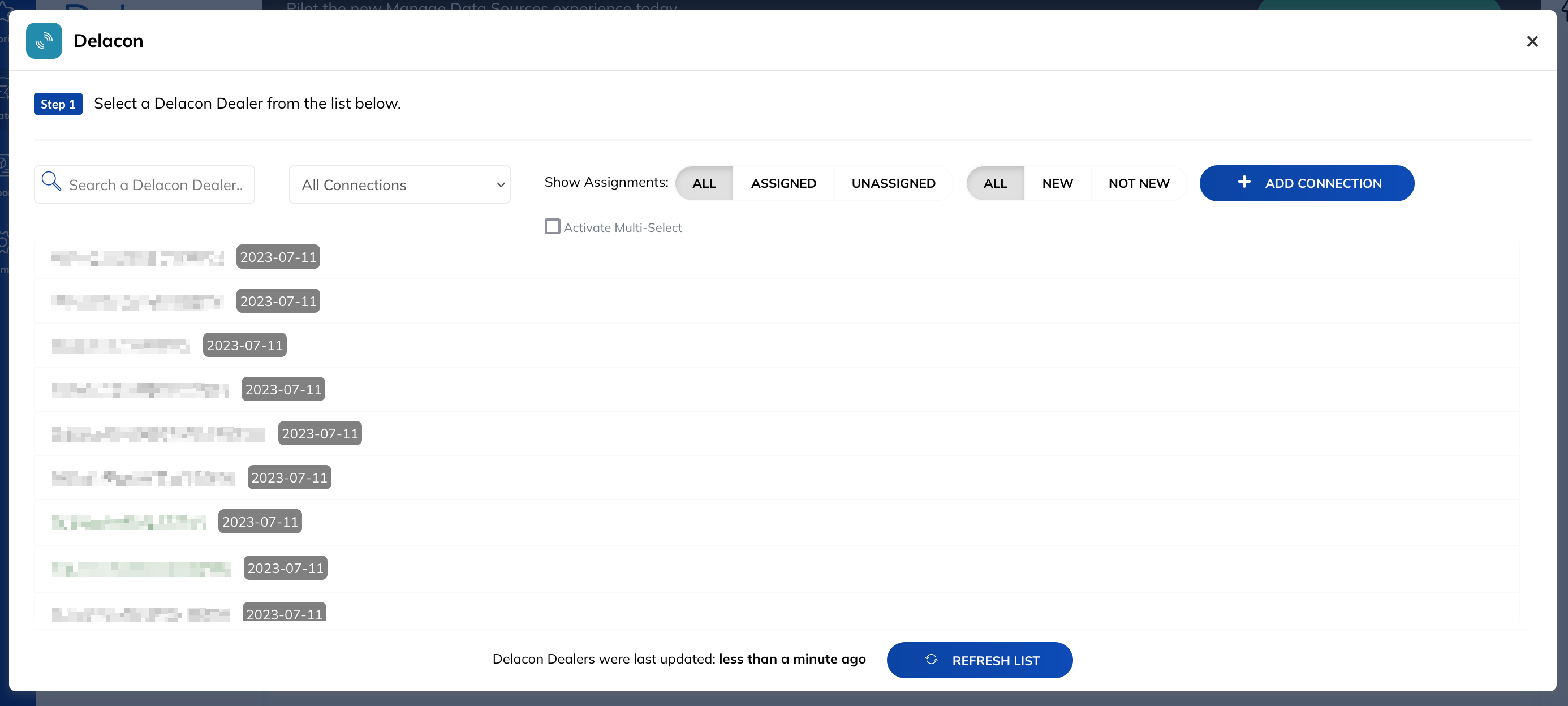Click the refresh arrows icon
The image size is (1568, 706).
tap(931, 659)
